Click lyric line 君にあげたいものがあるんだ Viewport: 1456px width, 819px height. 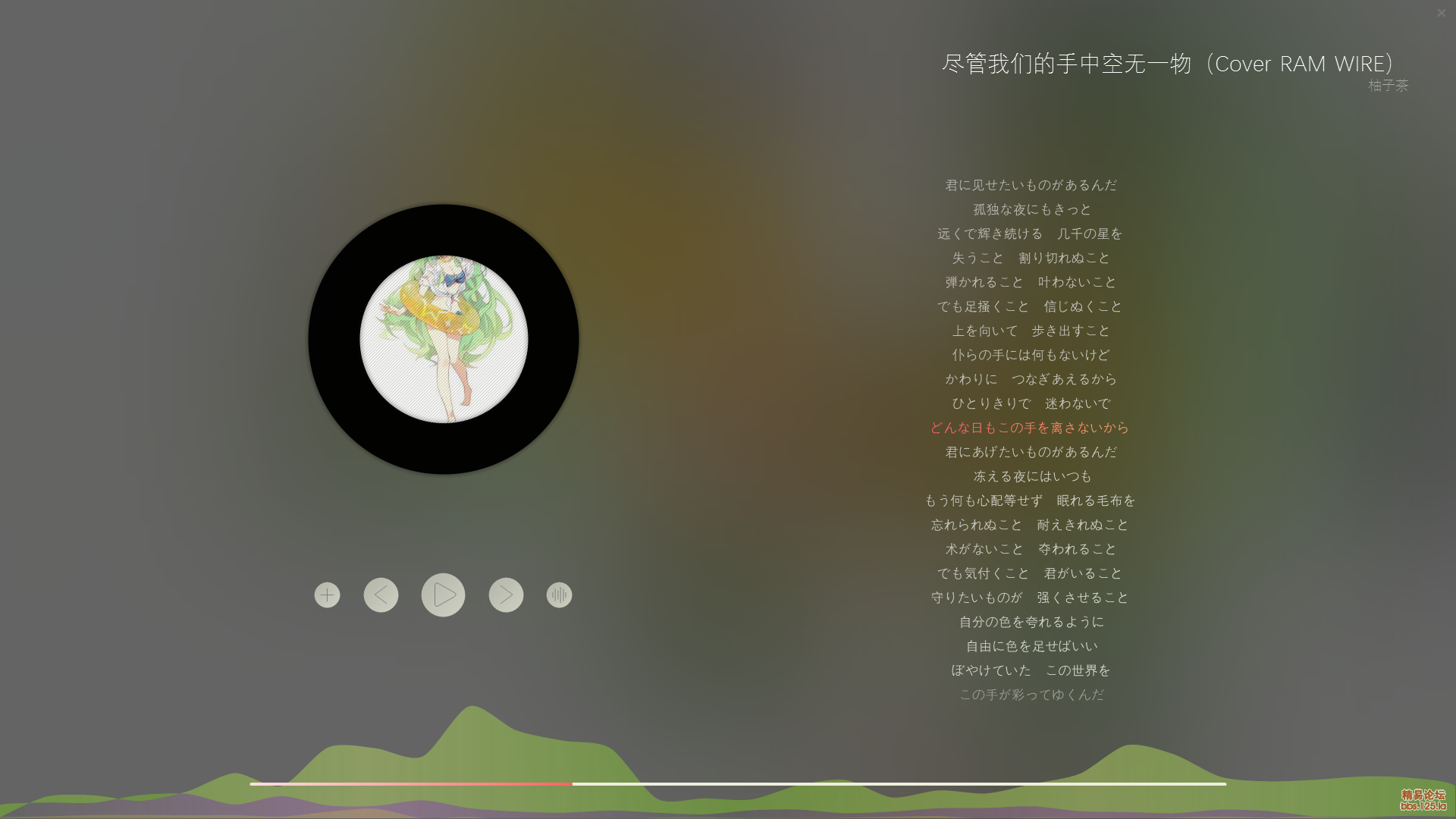(x=1031, y=452)
